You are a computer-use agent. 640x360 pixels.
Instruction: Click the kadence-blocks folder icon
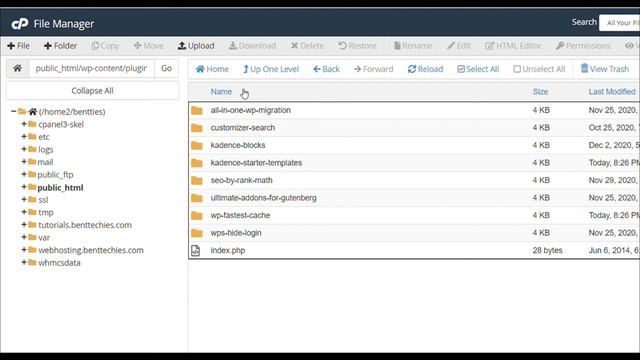[197, 145]
